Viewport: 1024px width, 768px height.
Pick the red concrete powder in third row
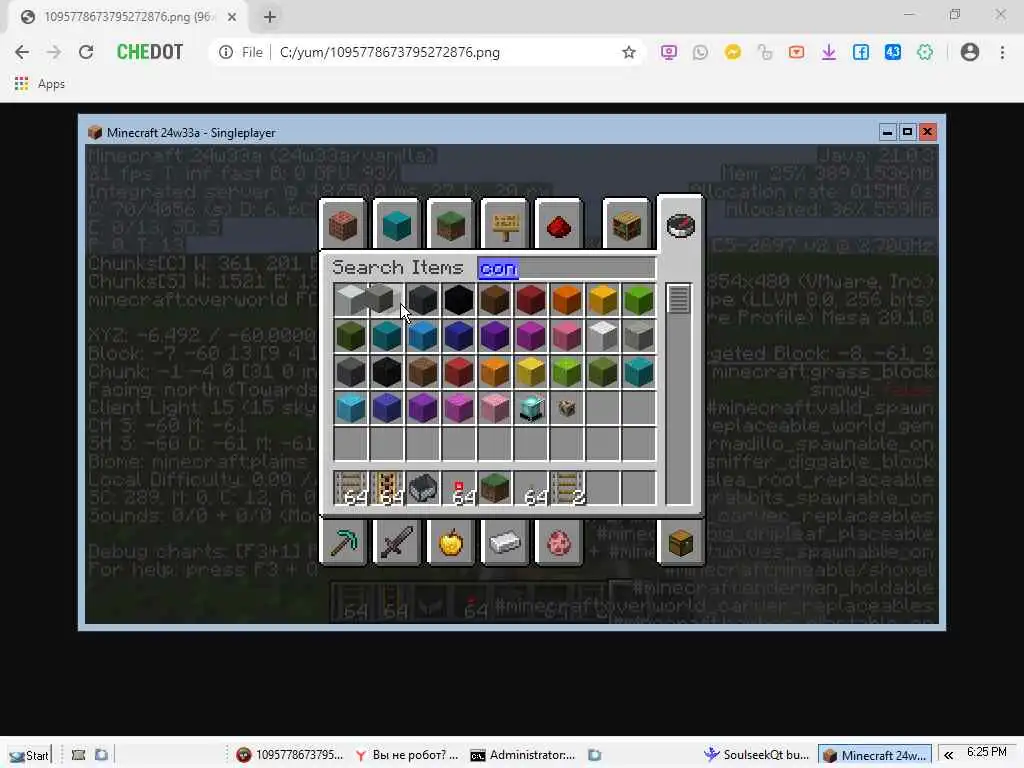[x=458, y=372]
